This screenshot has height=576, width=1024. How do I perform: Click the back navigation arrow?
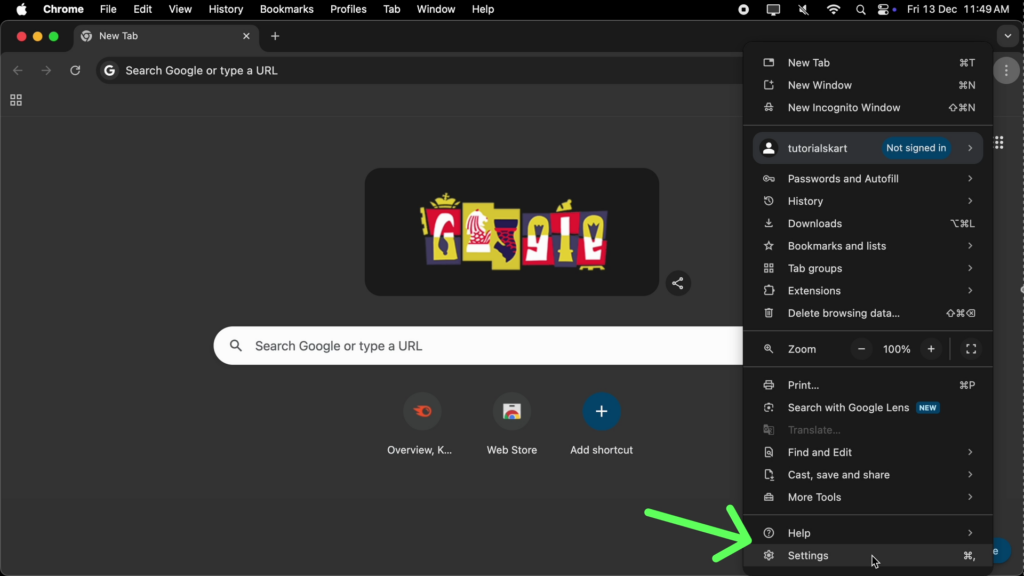[x=18, y=71]
